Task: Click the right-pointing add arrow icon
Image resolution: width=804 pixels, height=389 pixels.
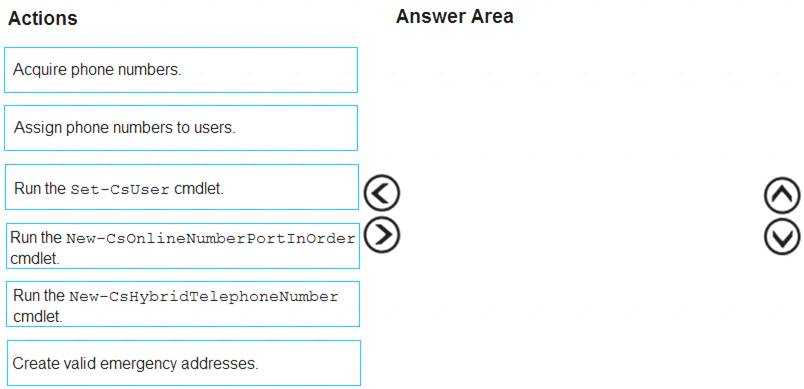Action: tap(381, 235)
